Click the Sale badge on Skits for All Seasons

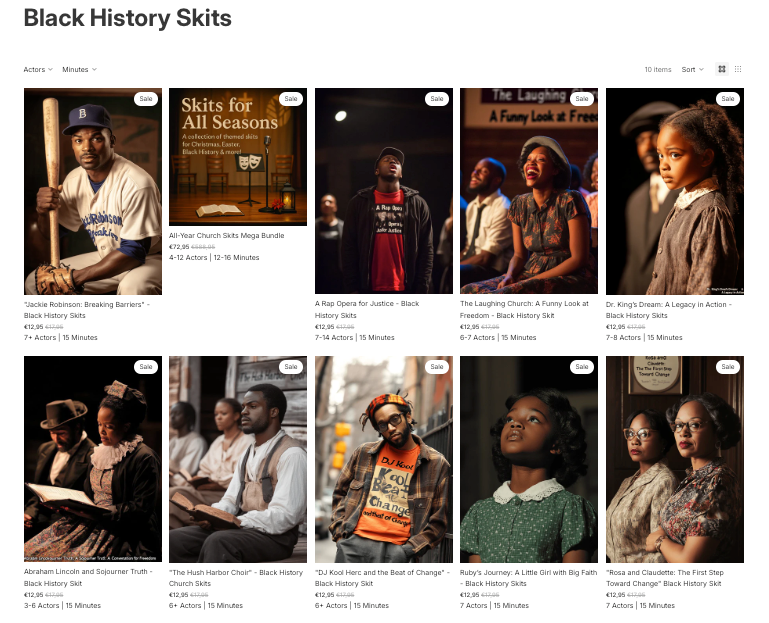click(x=291, y=99)
